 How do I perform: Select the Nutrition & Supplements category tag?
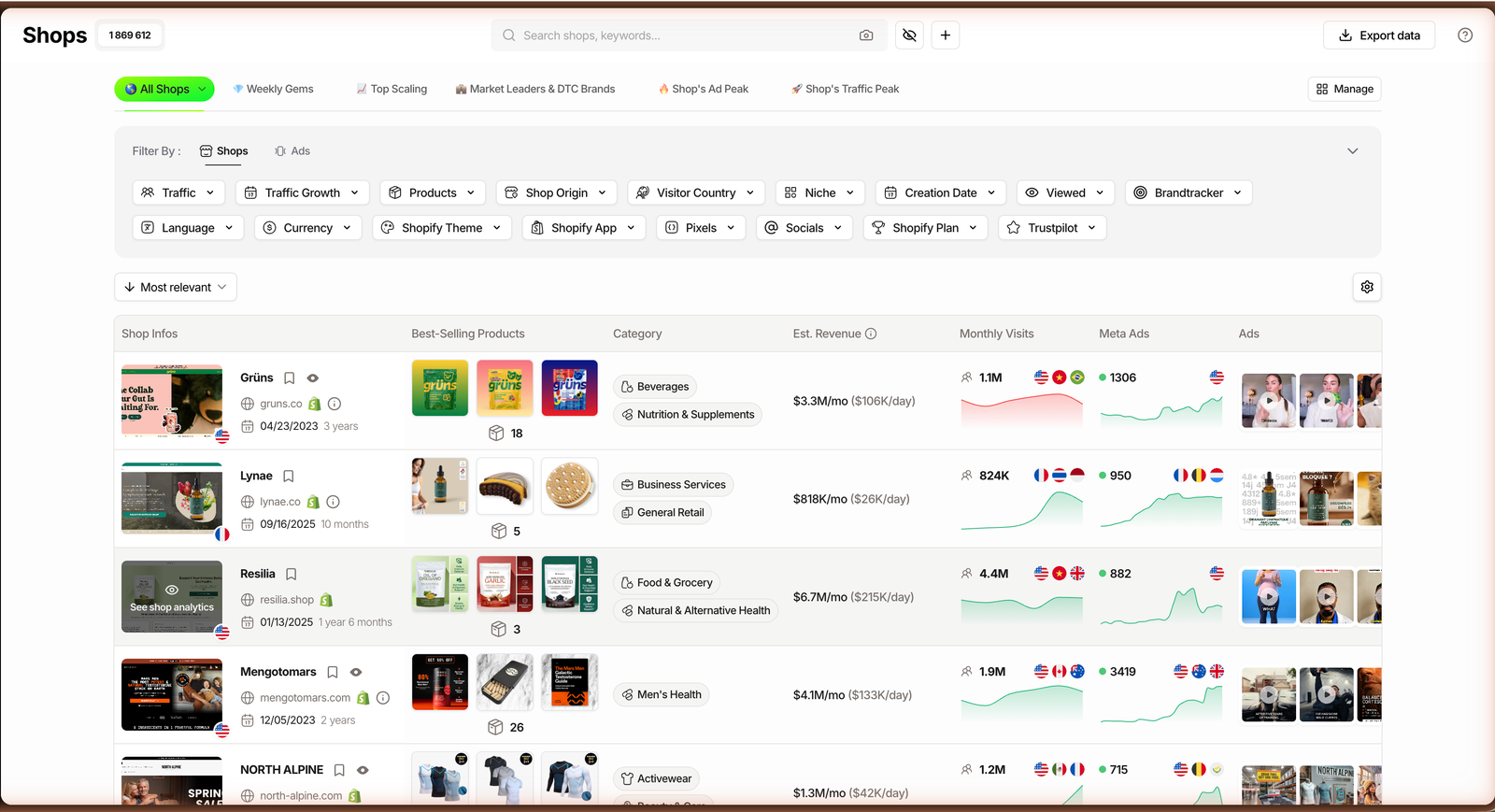click(687, 415)
